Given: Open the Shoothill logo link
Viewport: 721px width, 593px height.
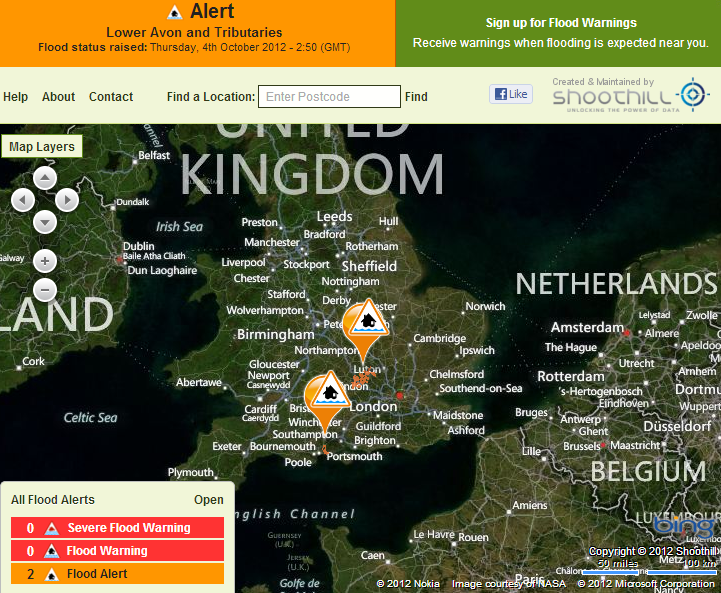Looking at the screenshot, I should (631, 96).
